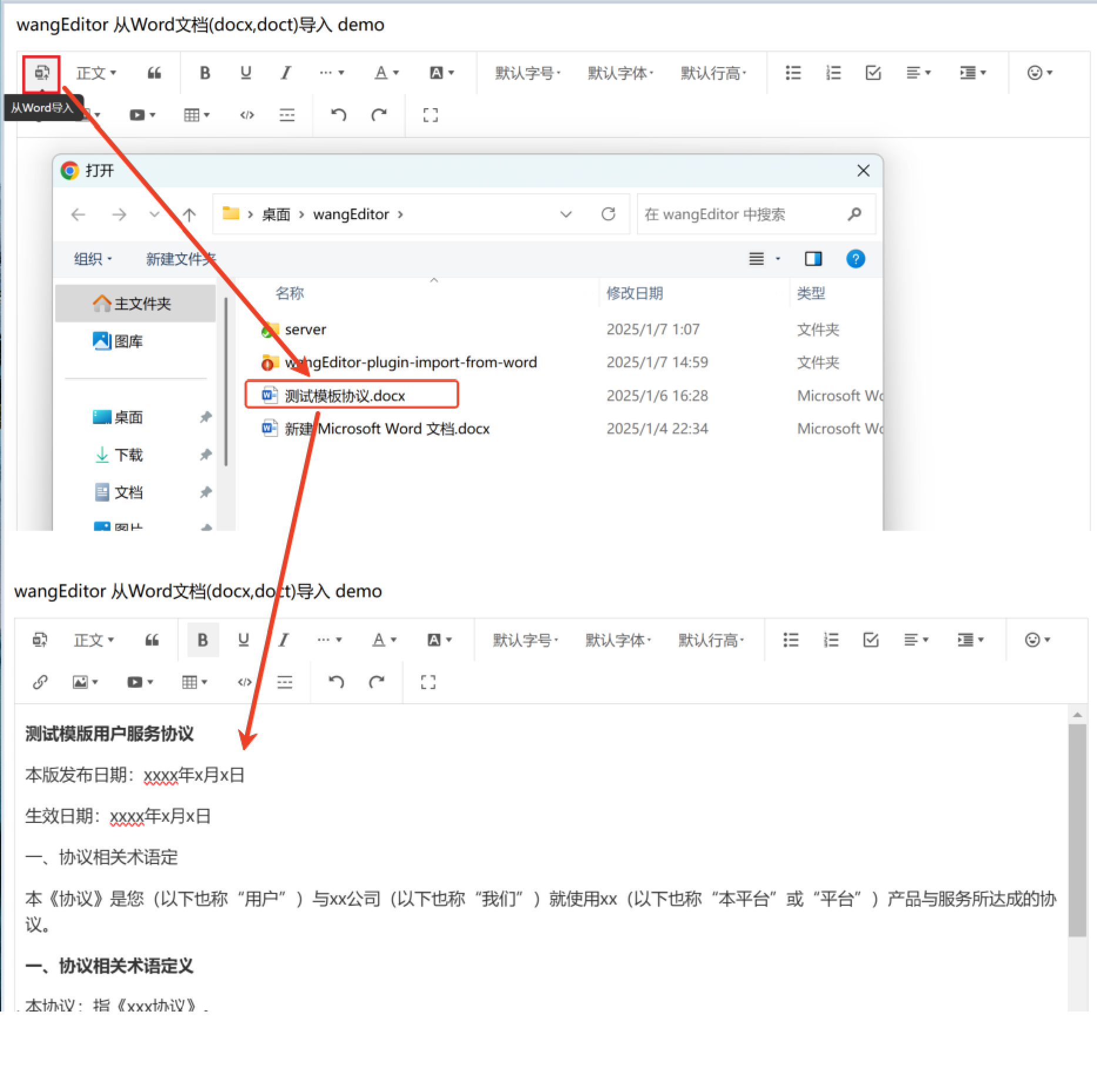Click undo icon in top editor
The height and width of the screenshot is (1092, 1097).
tap(338, 115)
